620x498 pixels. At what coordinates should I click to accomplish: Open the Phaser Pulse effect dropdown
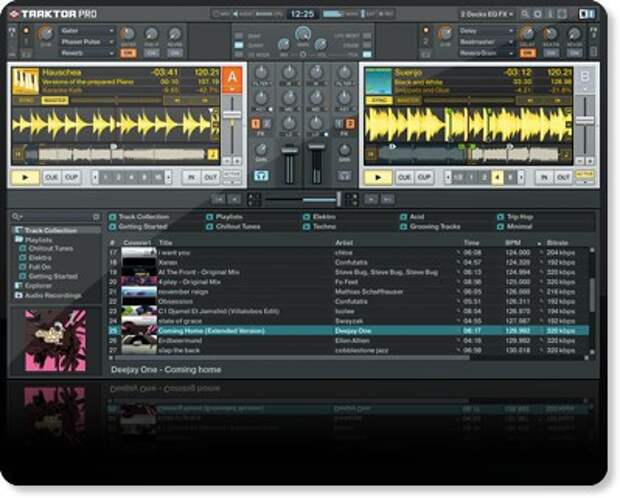(x=87, y=42)
